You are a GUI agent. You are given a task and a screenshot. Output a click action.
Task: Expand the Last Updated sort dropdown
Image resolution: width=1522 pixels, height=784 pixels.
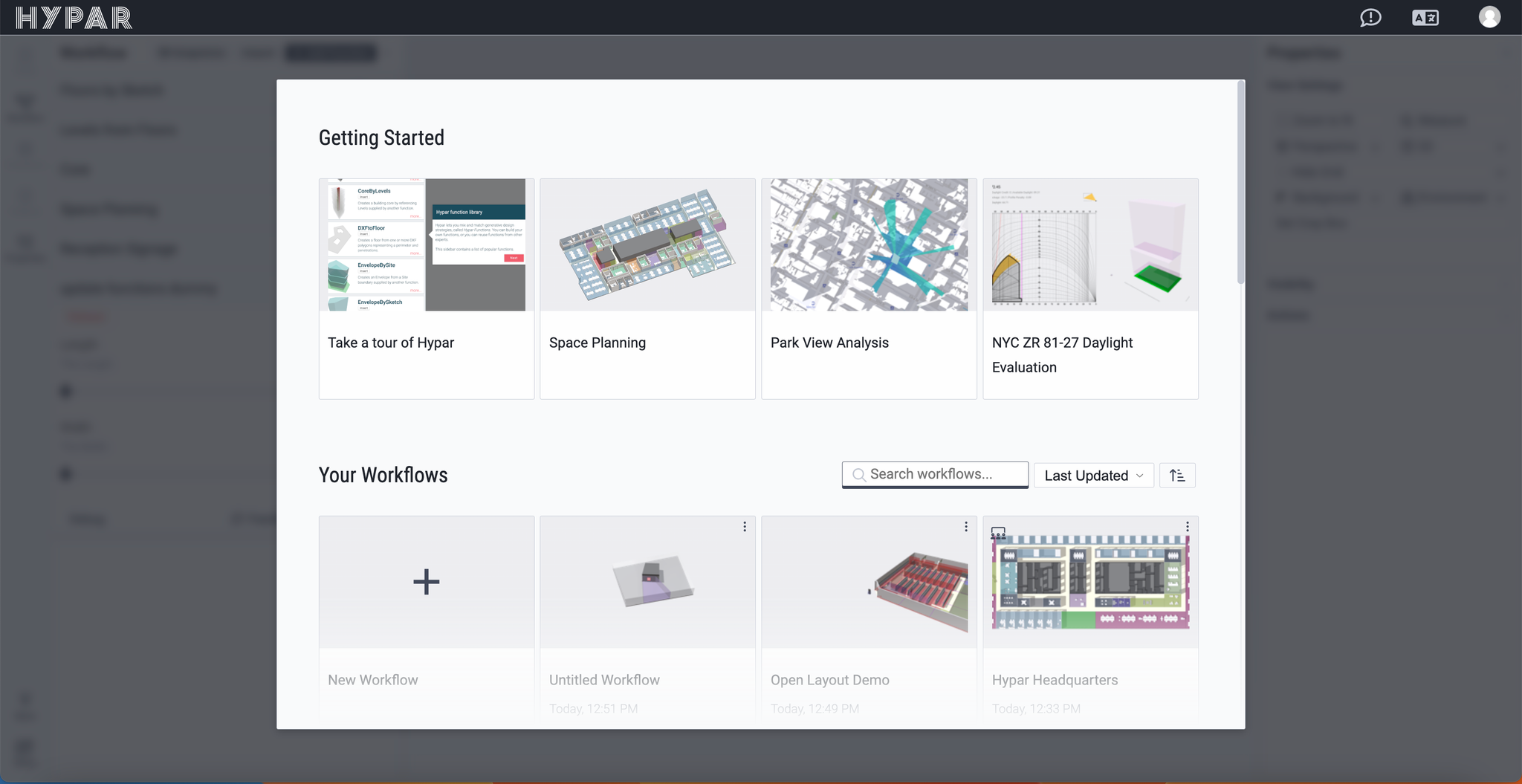click(x=1093, y=476)
